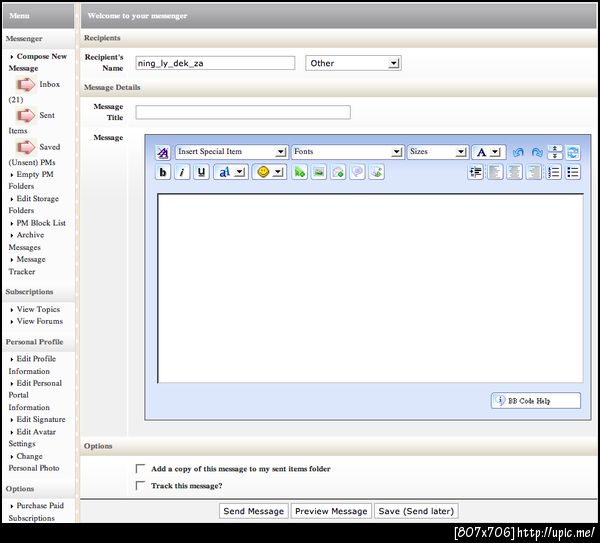The image size is (600, 543).
Task: Insert an email link icon
Action: tap(338, 172)
